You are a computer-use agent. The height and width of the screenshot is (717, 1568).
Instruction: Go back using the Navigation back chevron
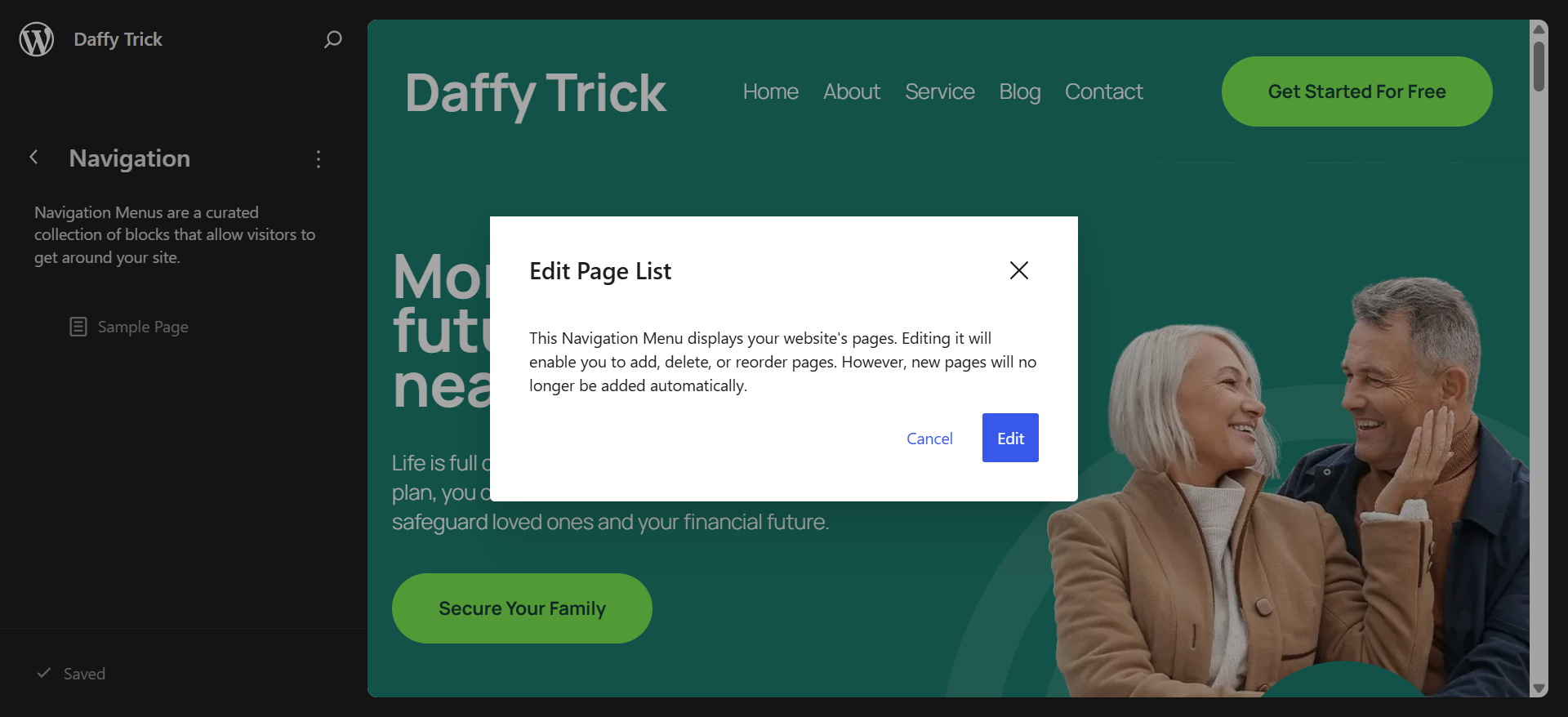(33, 158)
